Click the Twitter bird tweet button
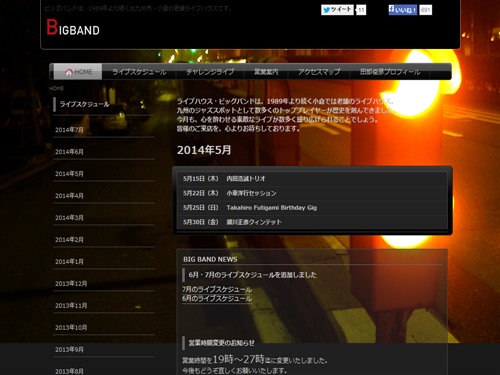Image resolution: width=500 pixels, height=375 pixels. (x=337, y=10)
